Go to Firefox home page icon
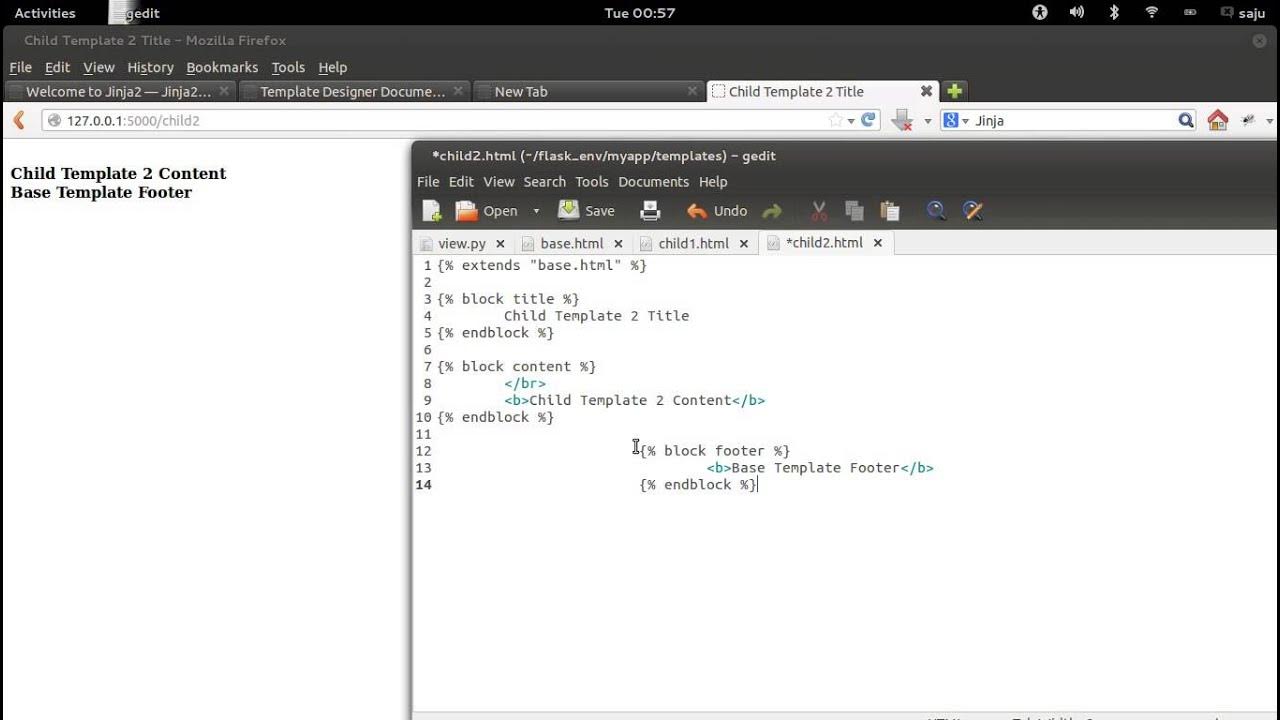Viewport: 1280px width, 720px height. pos(1217,120)
